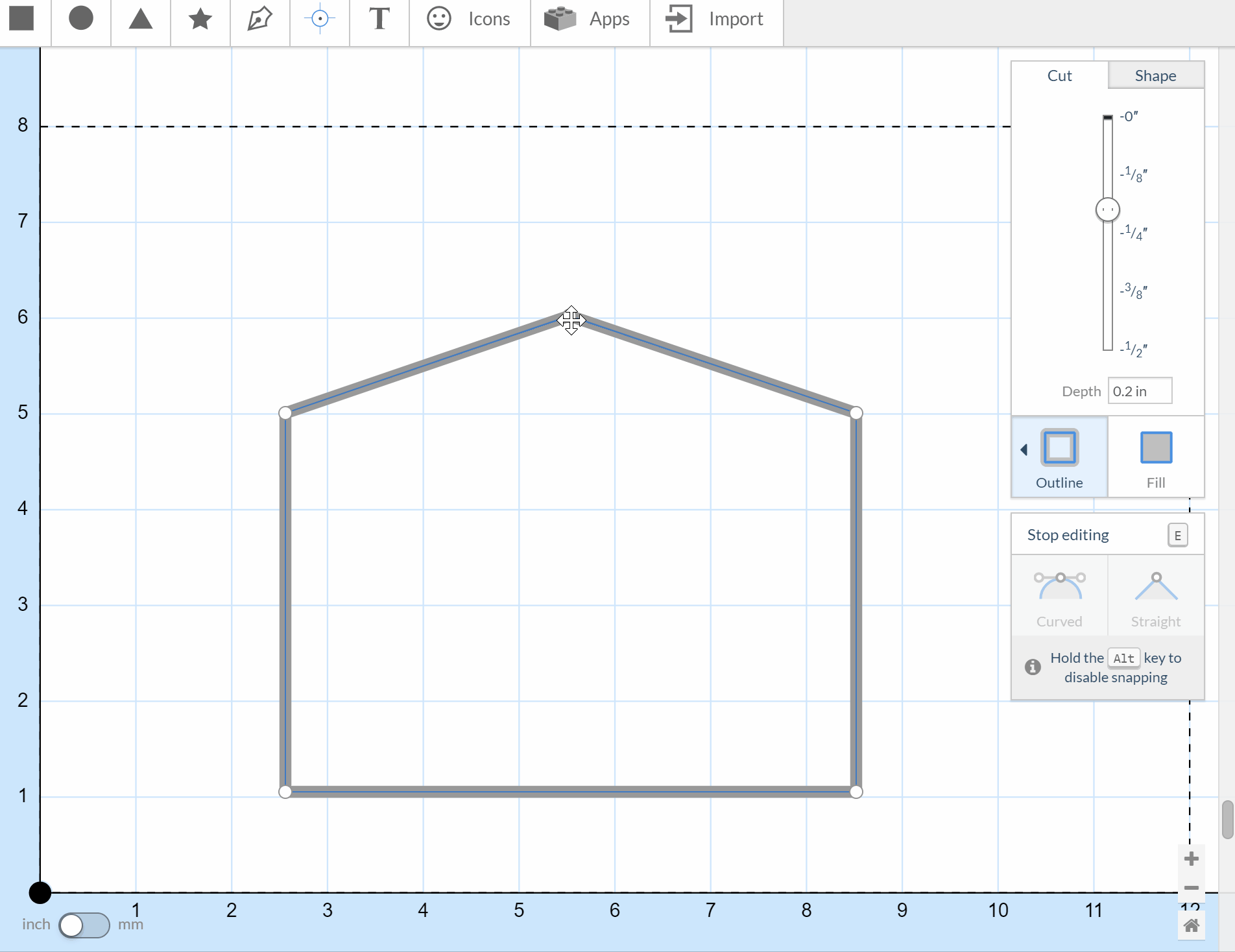Select the triangle shape tool
Viewport: 1235px width, 952px height.
[x=140, y=19]
